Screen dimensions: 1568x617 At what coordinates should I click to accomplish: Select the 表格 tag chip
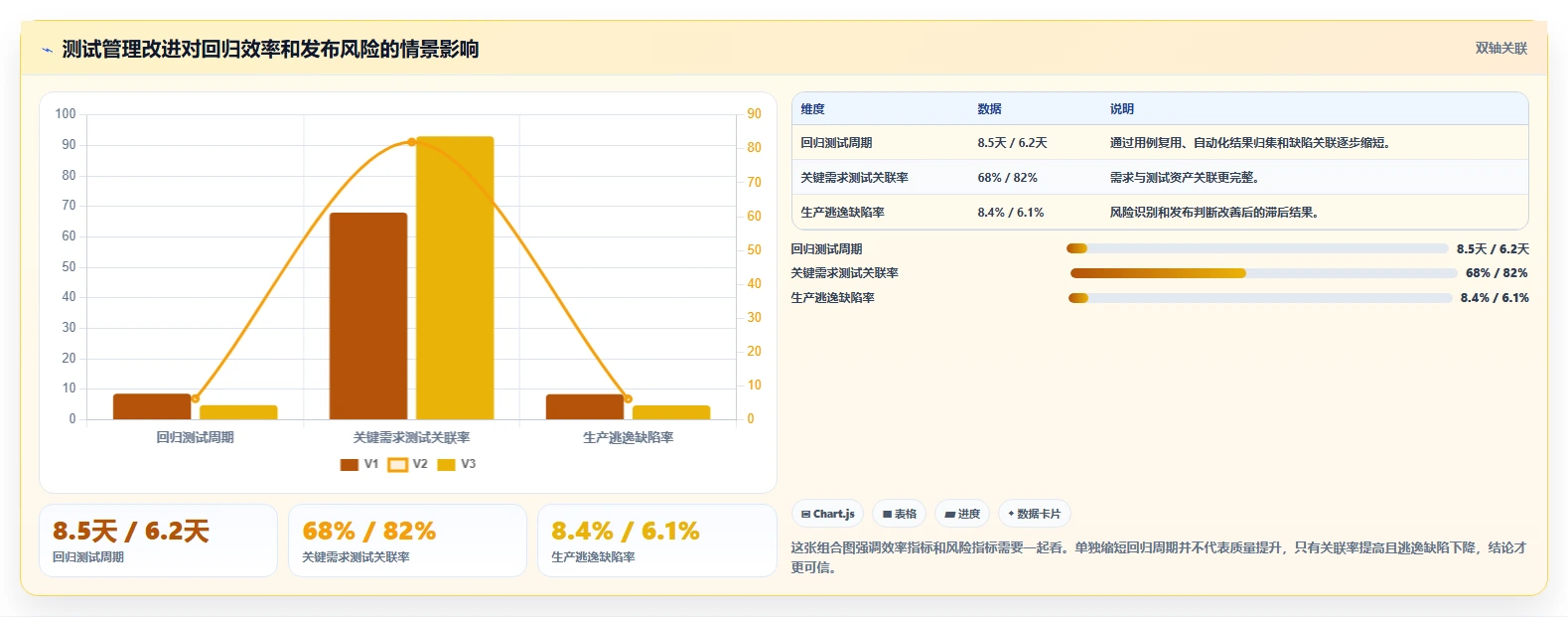pos(899,514)
